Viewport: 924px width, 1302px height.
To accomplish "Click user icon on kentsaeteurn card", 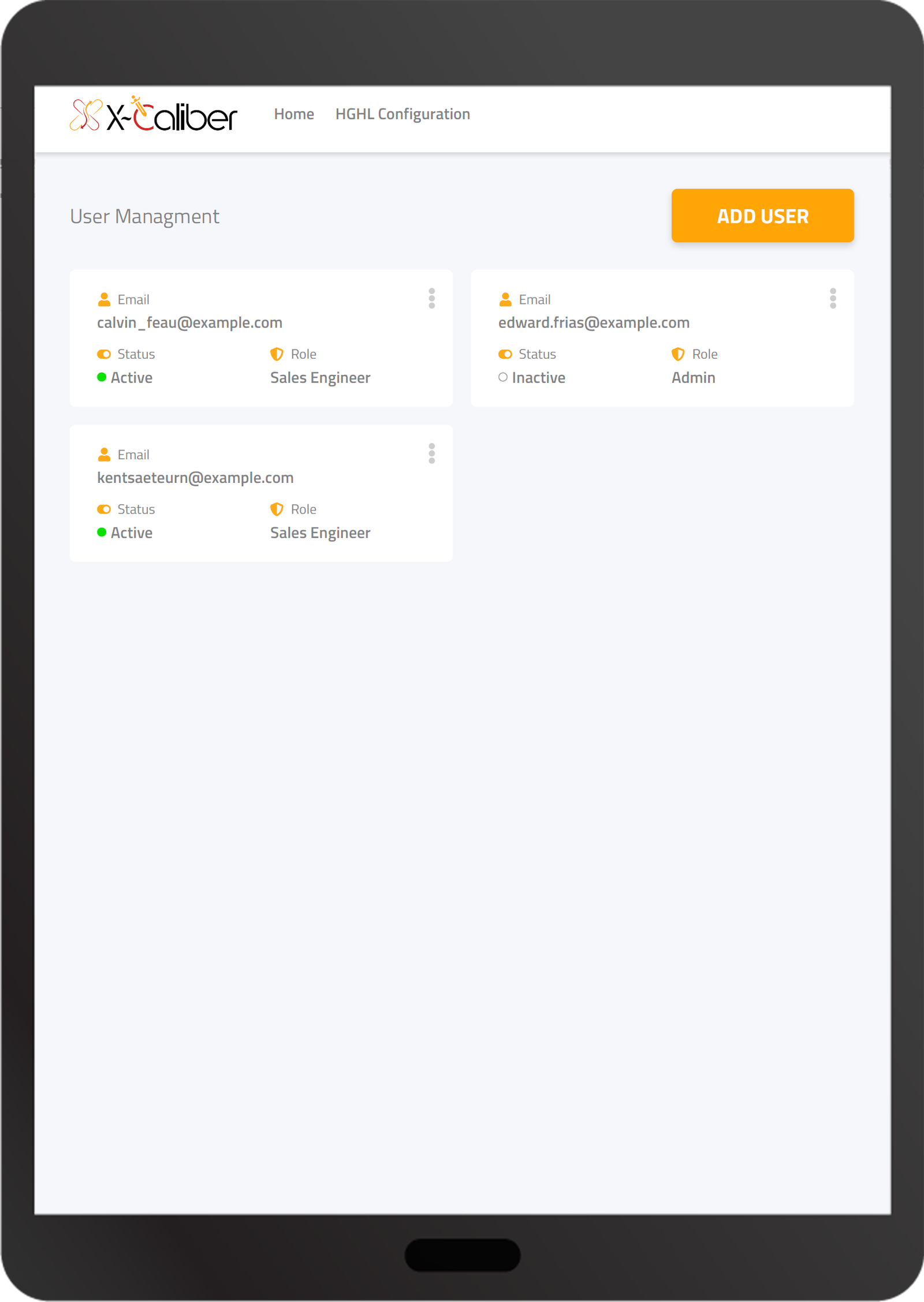I will click(x=104, y=455).
